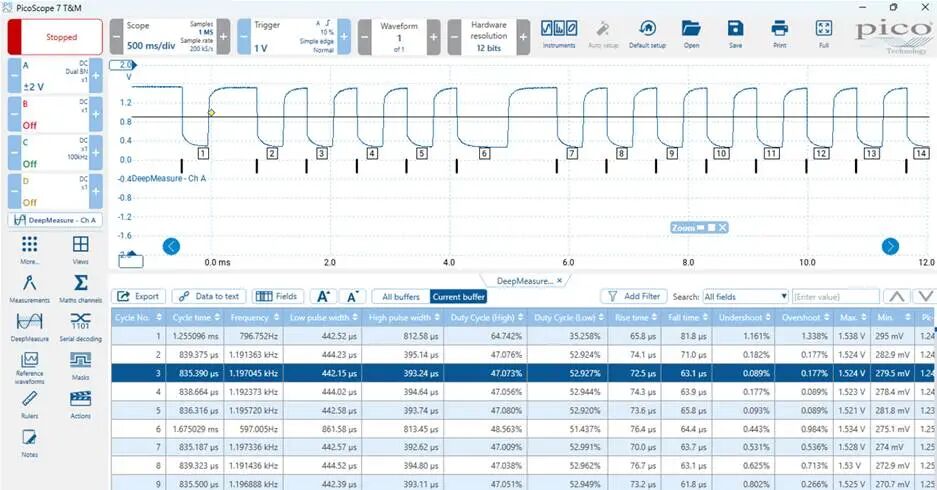Increase Hardware resolution with plus
Viewport: 937px width, 490px height.
coord(523,36)
